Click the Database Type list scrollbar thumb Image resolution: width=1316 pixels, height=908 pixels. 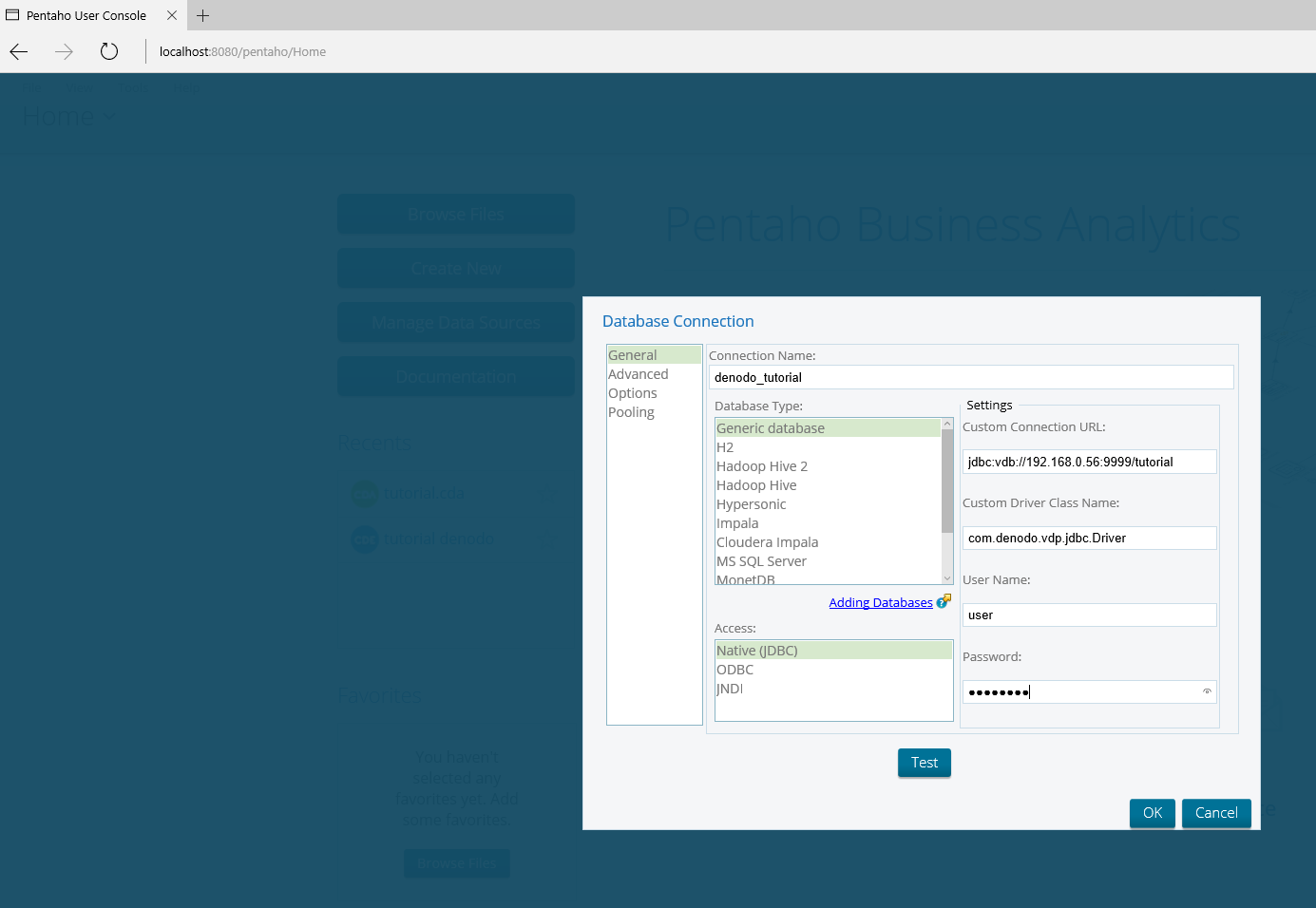(x=947, y=481)
